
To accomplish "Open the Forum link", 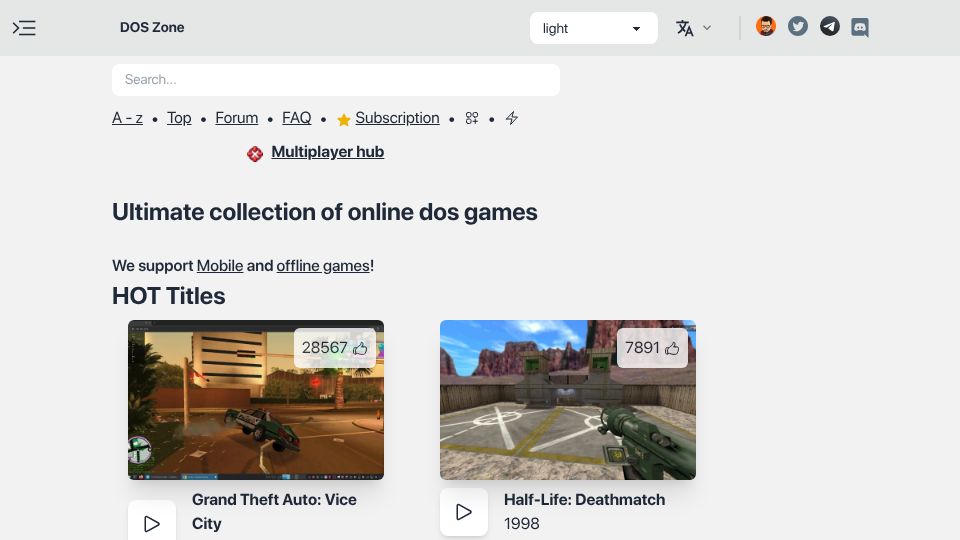I will [x=236, y=118].
